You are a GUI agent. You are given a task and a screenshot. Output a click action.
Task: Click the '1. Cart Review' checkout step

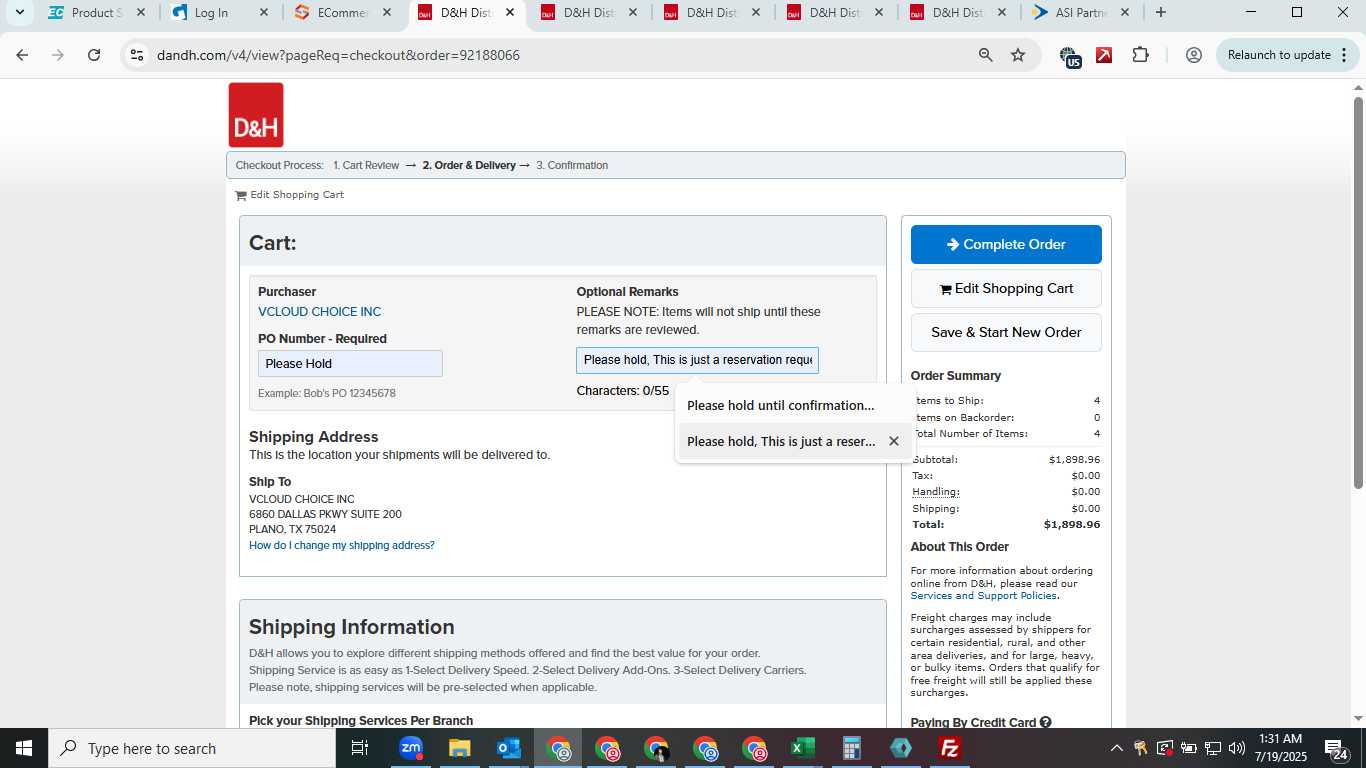coord(366,166)
